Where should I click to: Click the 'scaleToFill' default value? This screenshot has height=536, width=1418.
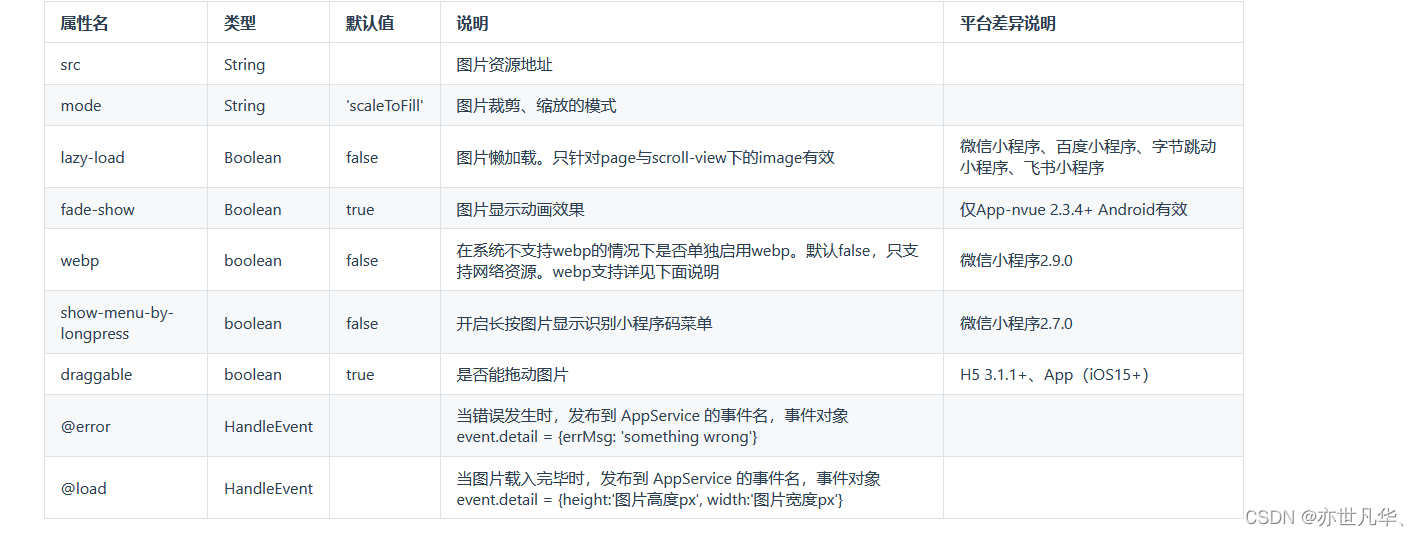[x=385, y=106]
